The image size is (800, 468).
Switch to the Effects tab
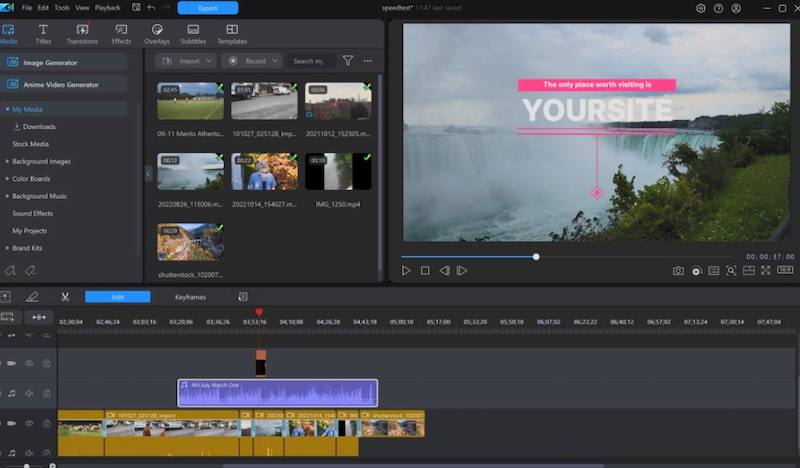point(121,34)
